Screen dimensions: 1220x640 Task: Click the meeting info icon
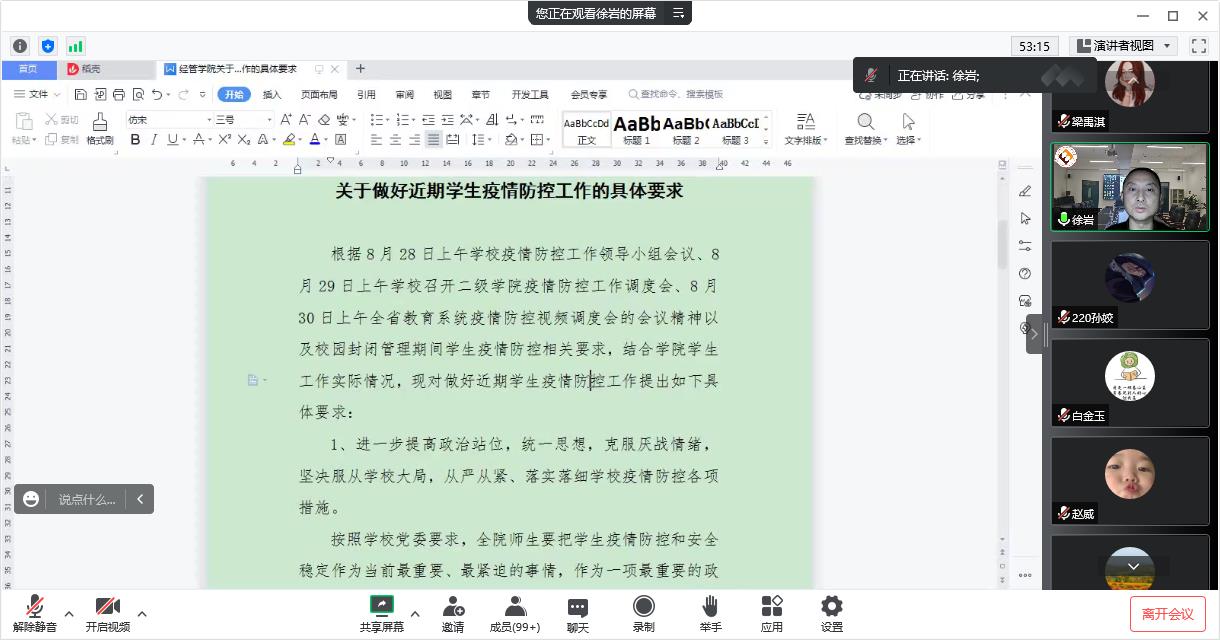click(x=20, y=46)
